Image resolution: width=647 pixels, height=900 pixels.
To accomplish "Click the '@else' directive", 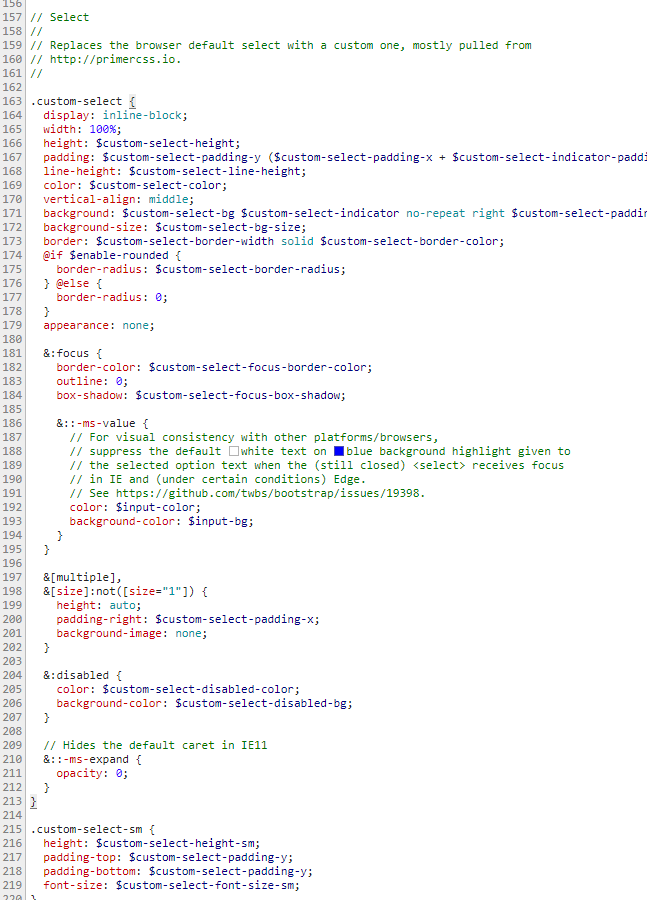I will (73, 284).
